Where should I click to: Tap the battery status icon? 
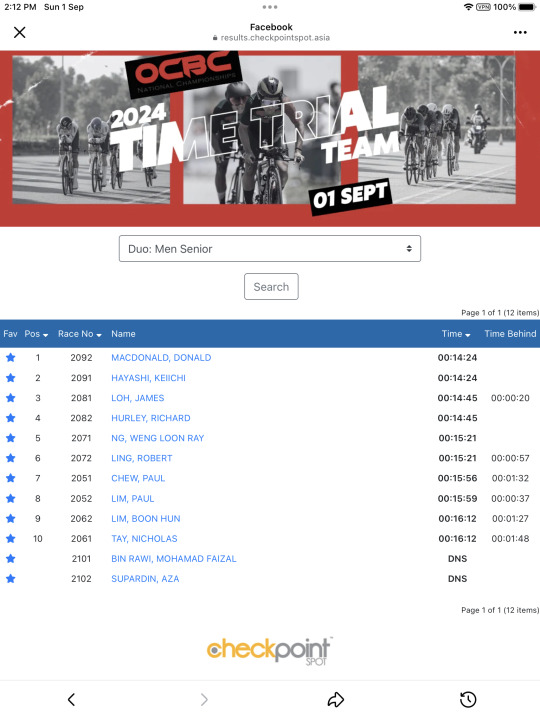pyautogui.click(x=527, y=7)
